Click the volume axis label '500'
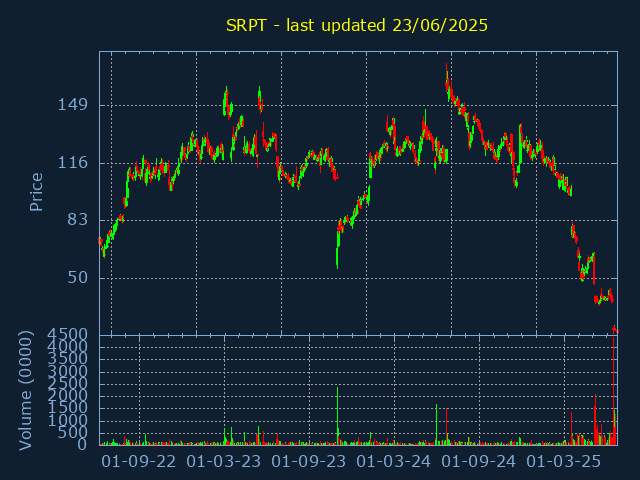The width and height of the screenshot is (640, 480). point(73,432)
